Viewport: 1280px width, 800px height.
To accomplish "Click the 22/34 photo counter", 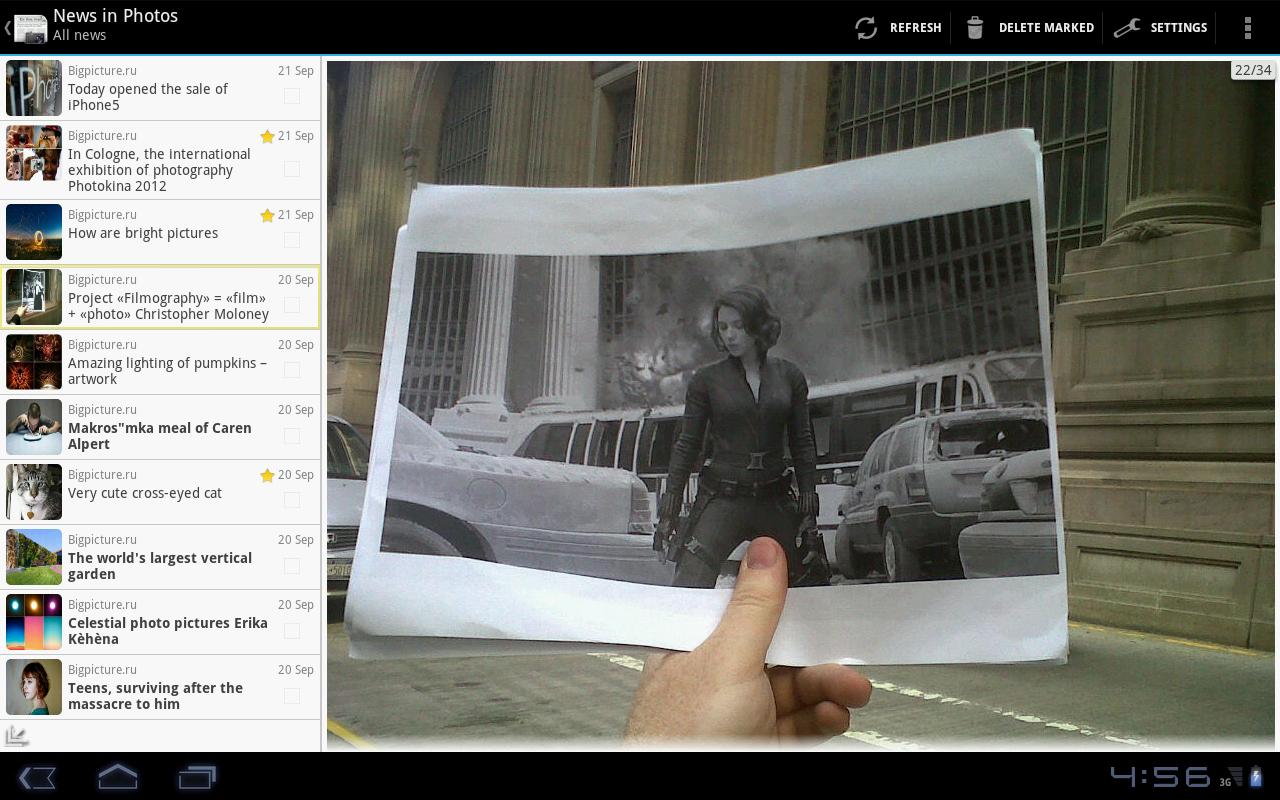I will (1252, 70).
